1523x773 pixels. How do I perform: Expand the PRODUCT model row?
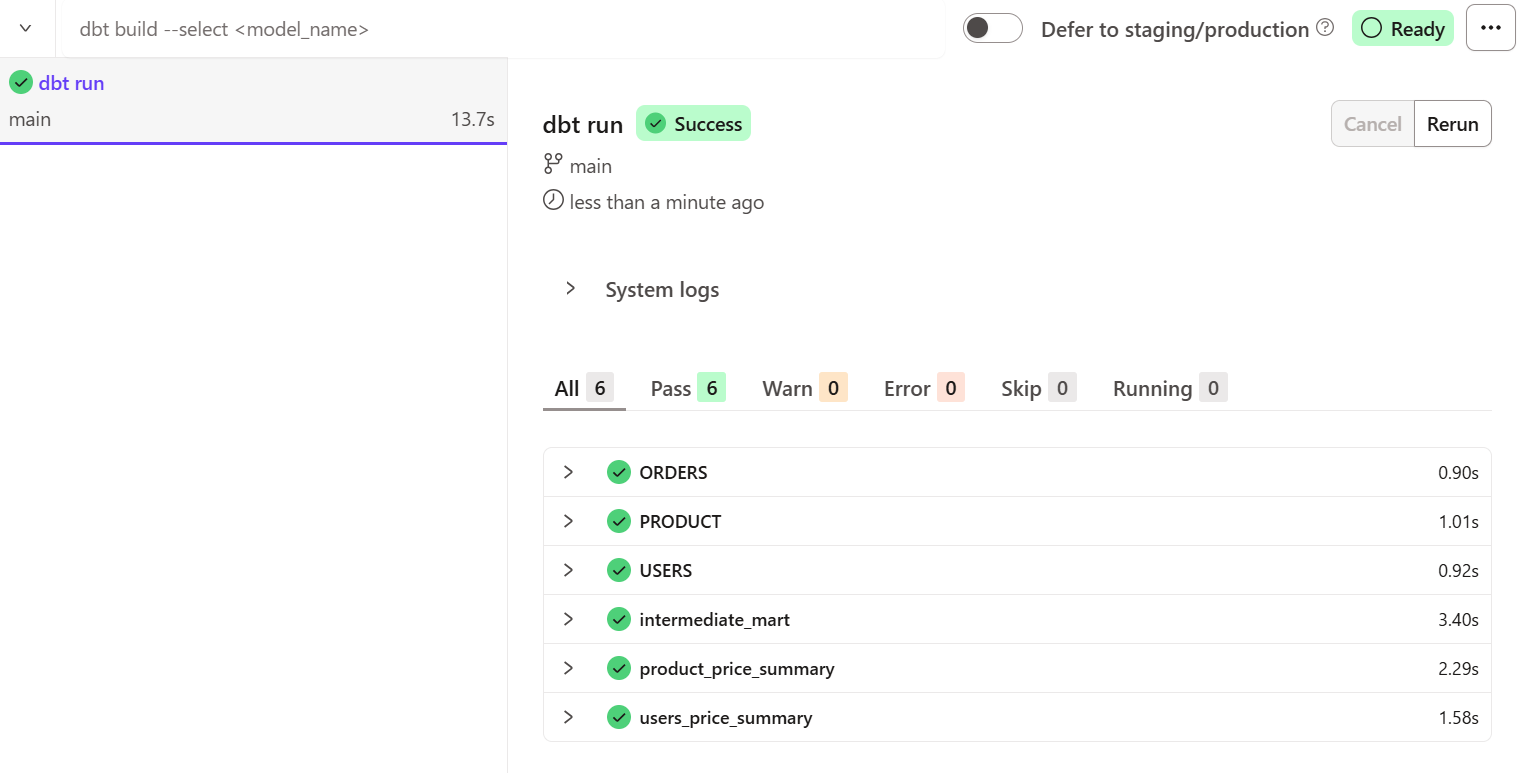click(568, 521)
